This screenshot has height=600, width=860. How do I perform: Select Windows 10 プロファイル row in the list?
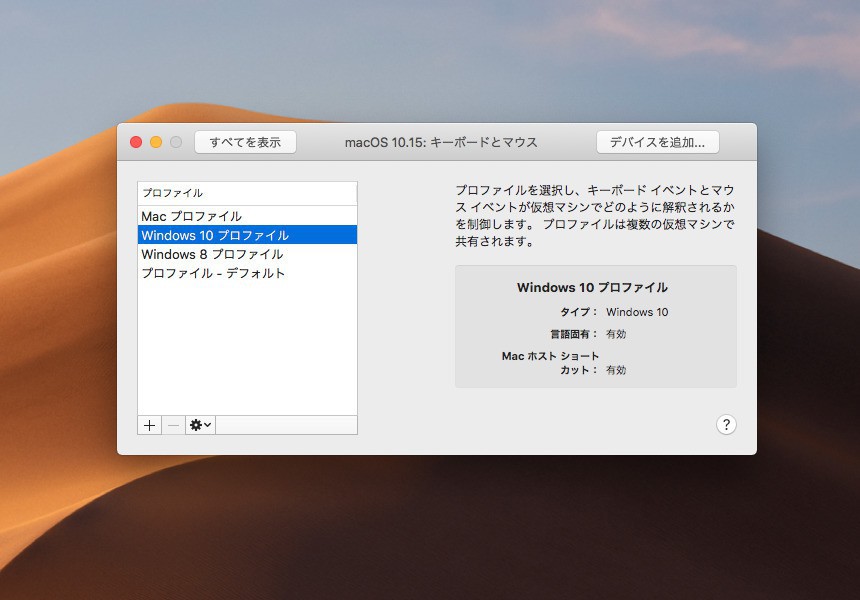(247, 235)
